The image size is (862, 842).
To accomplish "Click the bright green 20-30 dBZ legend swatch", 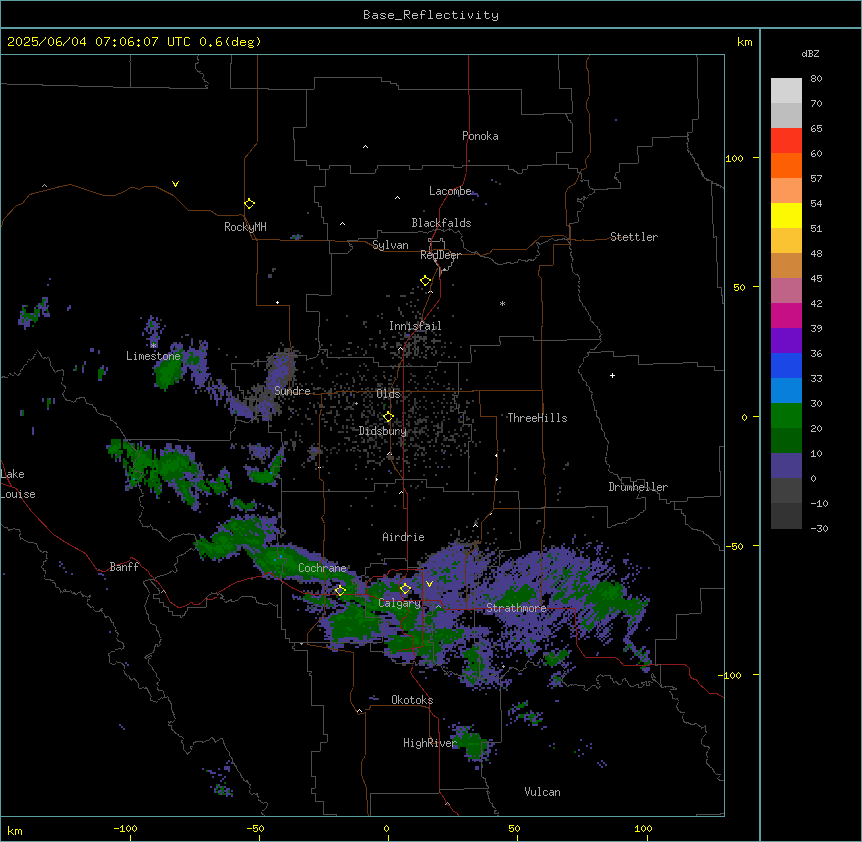I will 786,416.
